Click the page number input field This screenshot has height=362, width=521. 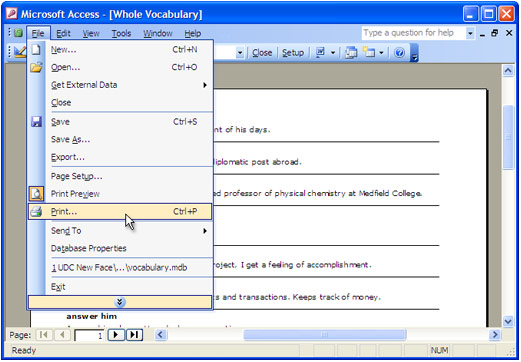[89, 335]
